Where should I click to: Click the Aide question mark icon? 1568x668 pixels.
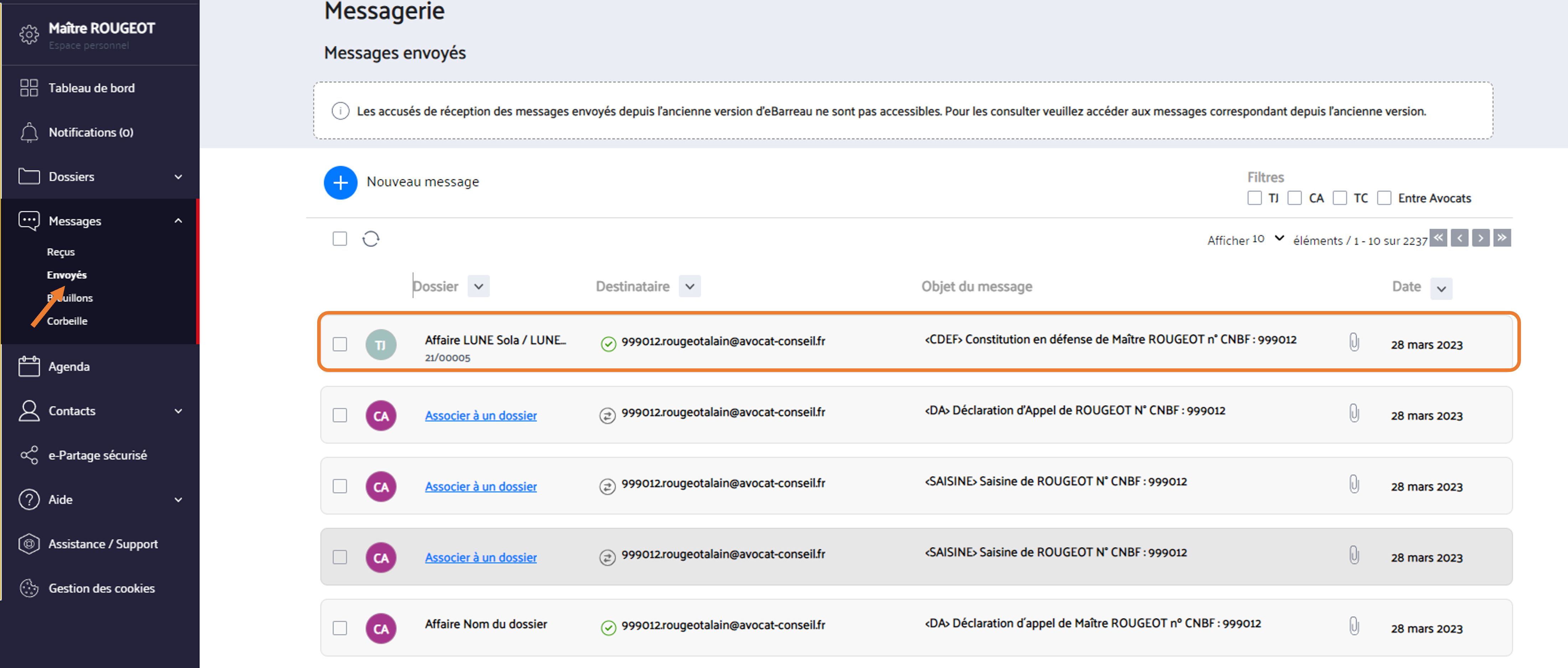29,499
